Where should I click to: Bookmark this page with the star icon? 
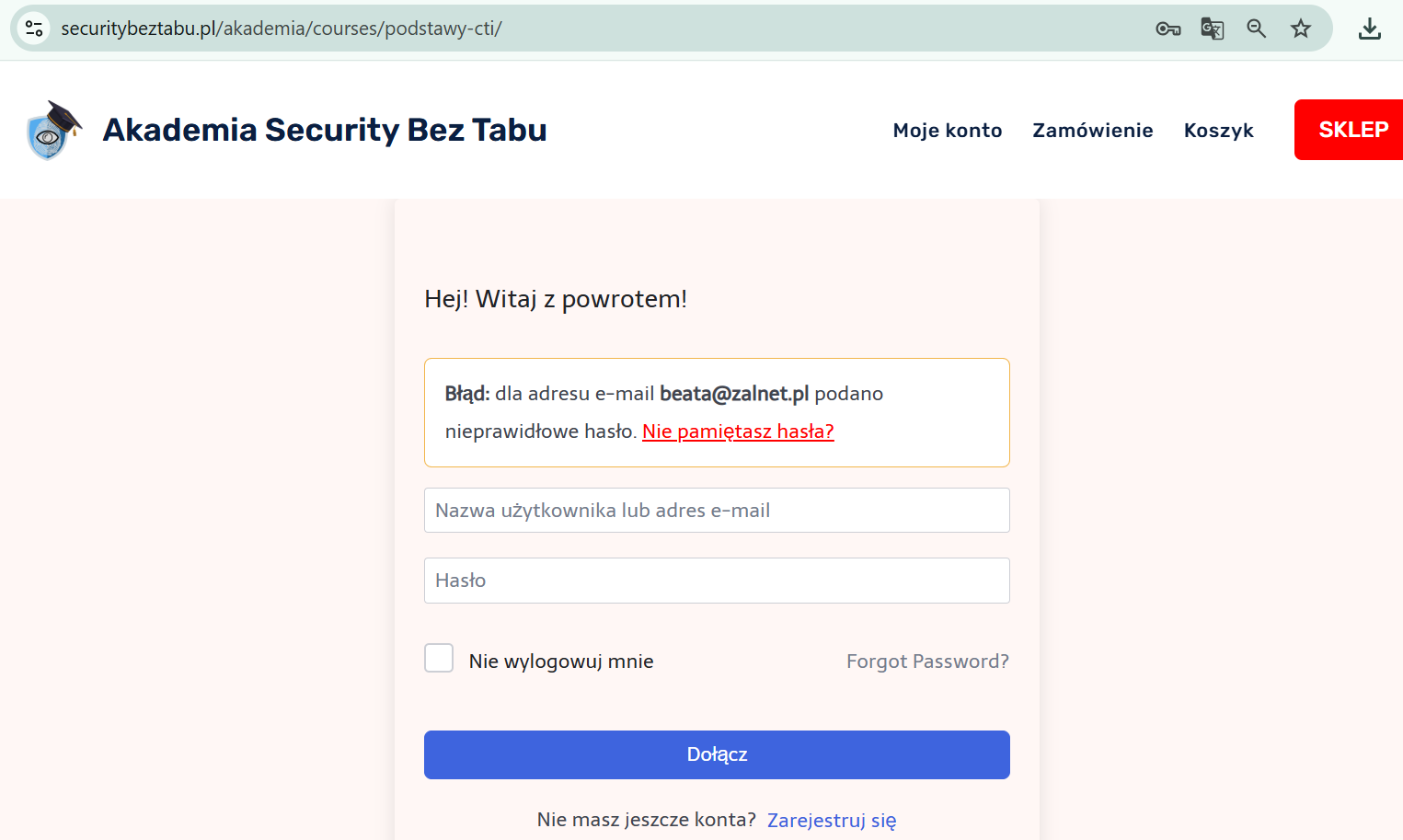tap(1300, 29)
